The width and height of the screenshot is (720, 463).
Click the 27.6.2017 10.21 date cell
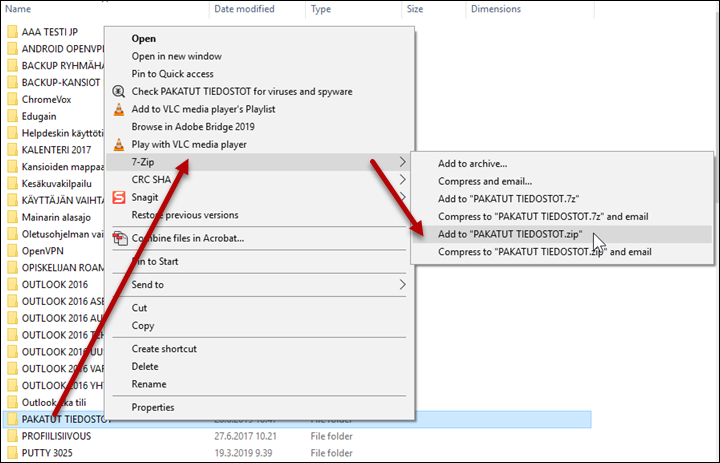point(244,436)
